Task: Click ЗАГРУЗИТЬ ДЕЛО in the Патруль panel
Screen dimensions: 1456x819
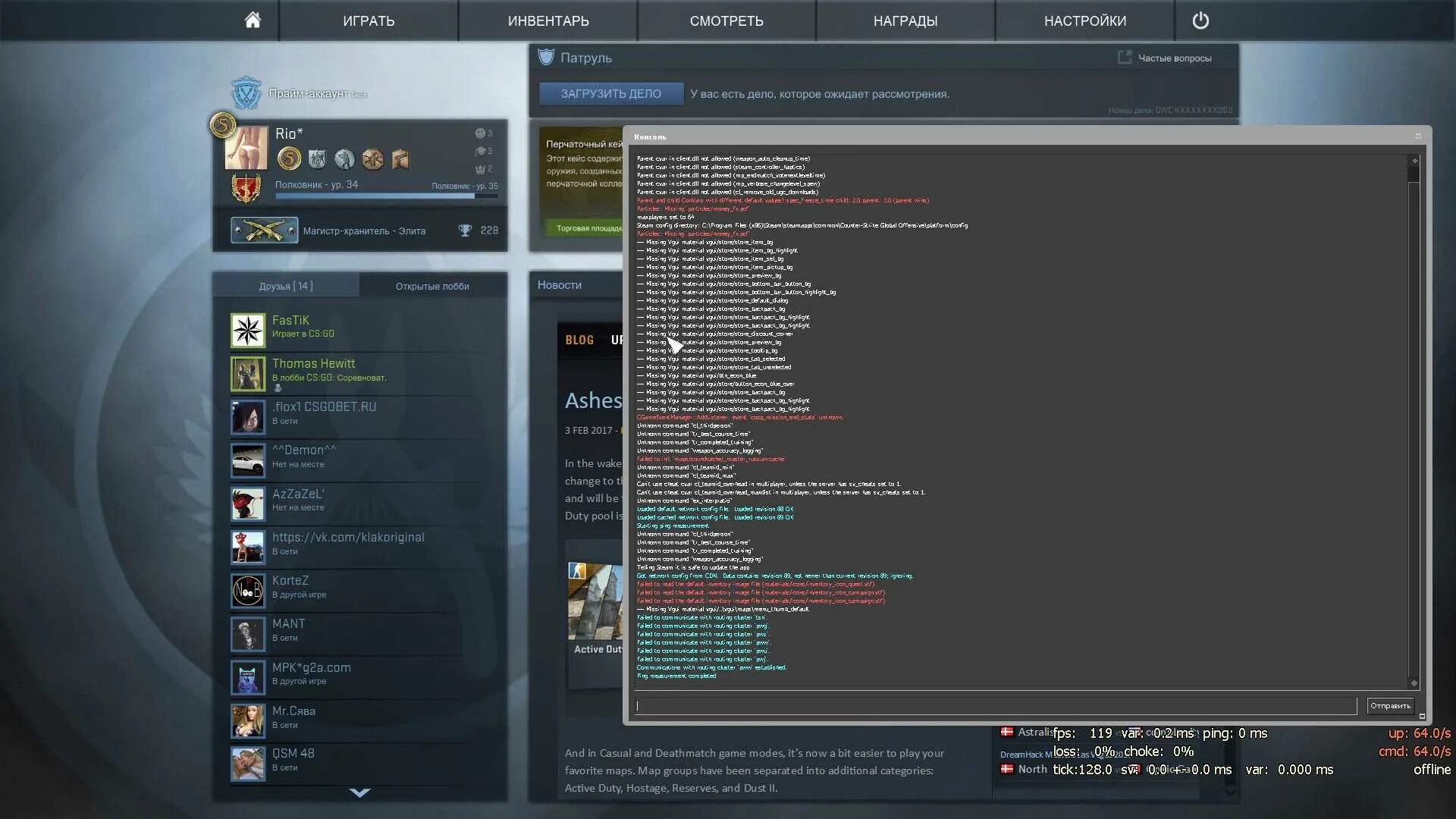Action: click(610, 93)
